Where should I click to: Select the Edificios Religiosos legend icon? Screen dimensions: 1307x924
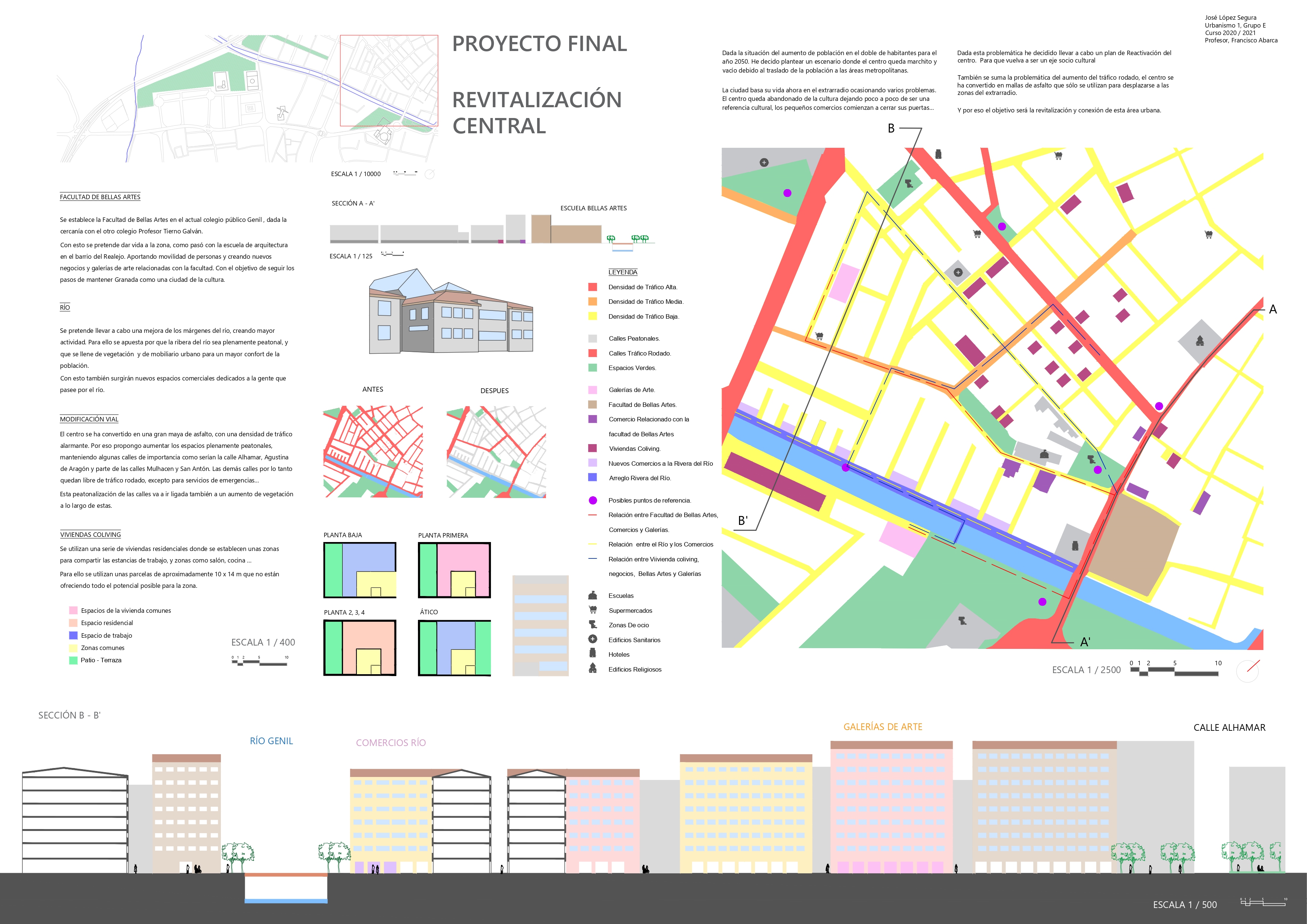tap(593, 669)
